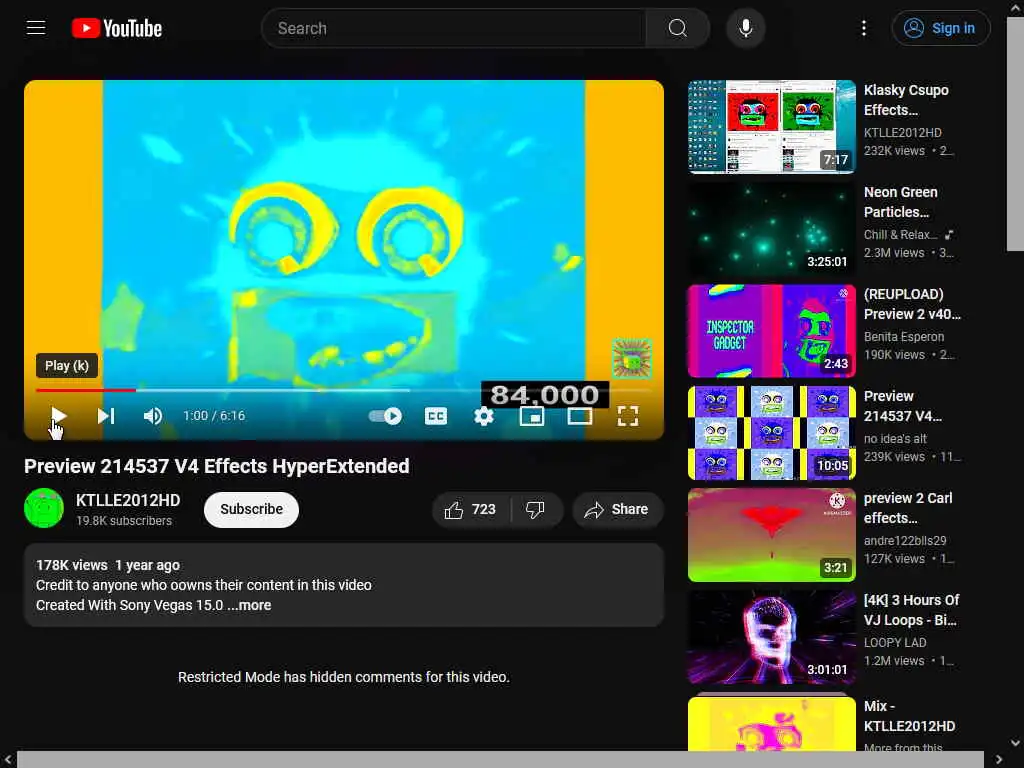Click video title Preview 214537 V4 Effects
Viewport: 1024px width, 768px height.
[x=217, y=466]
